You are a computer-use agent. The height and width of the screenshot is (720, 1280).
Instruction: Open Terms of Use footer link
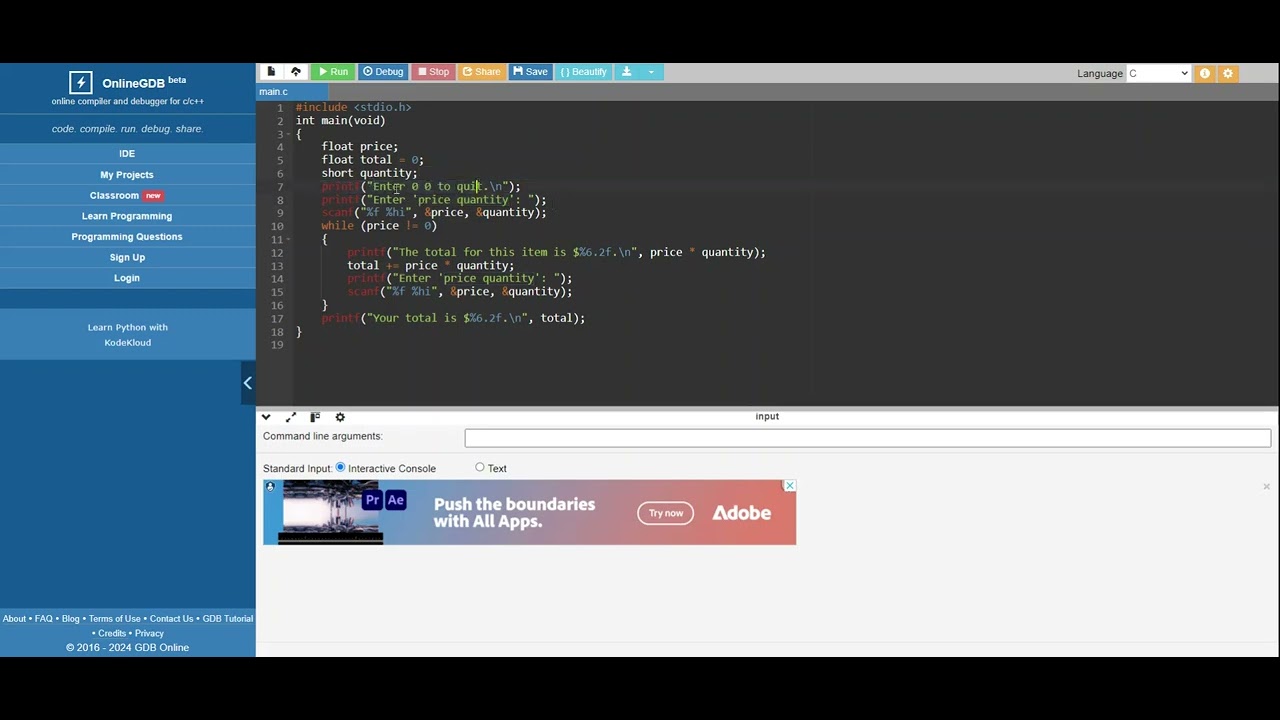(115, 619)
